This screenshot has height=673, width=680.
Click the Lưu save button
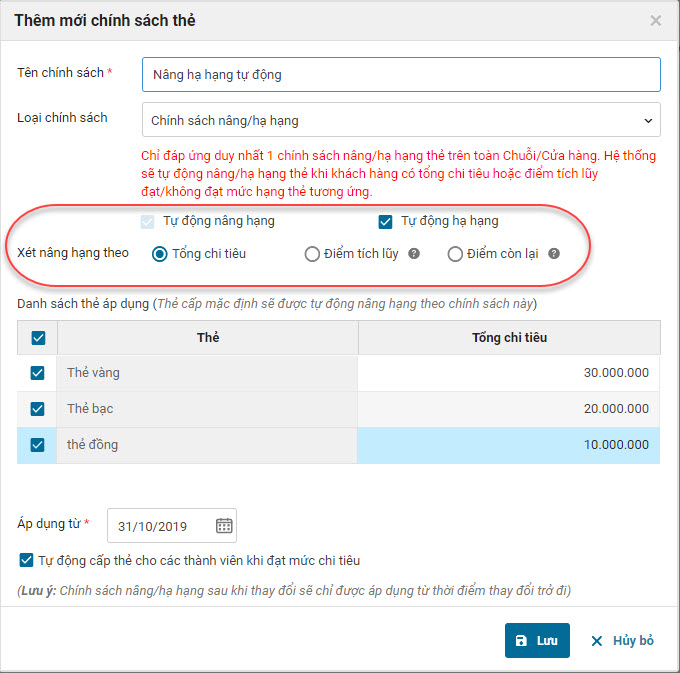pyautogui.click(x=537, y=641)
